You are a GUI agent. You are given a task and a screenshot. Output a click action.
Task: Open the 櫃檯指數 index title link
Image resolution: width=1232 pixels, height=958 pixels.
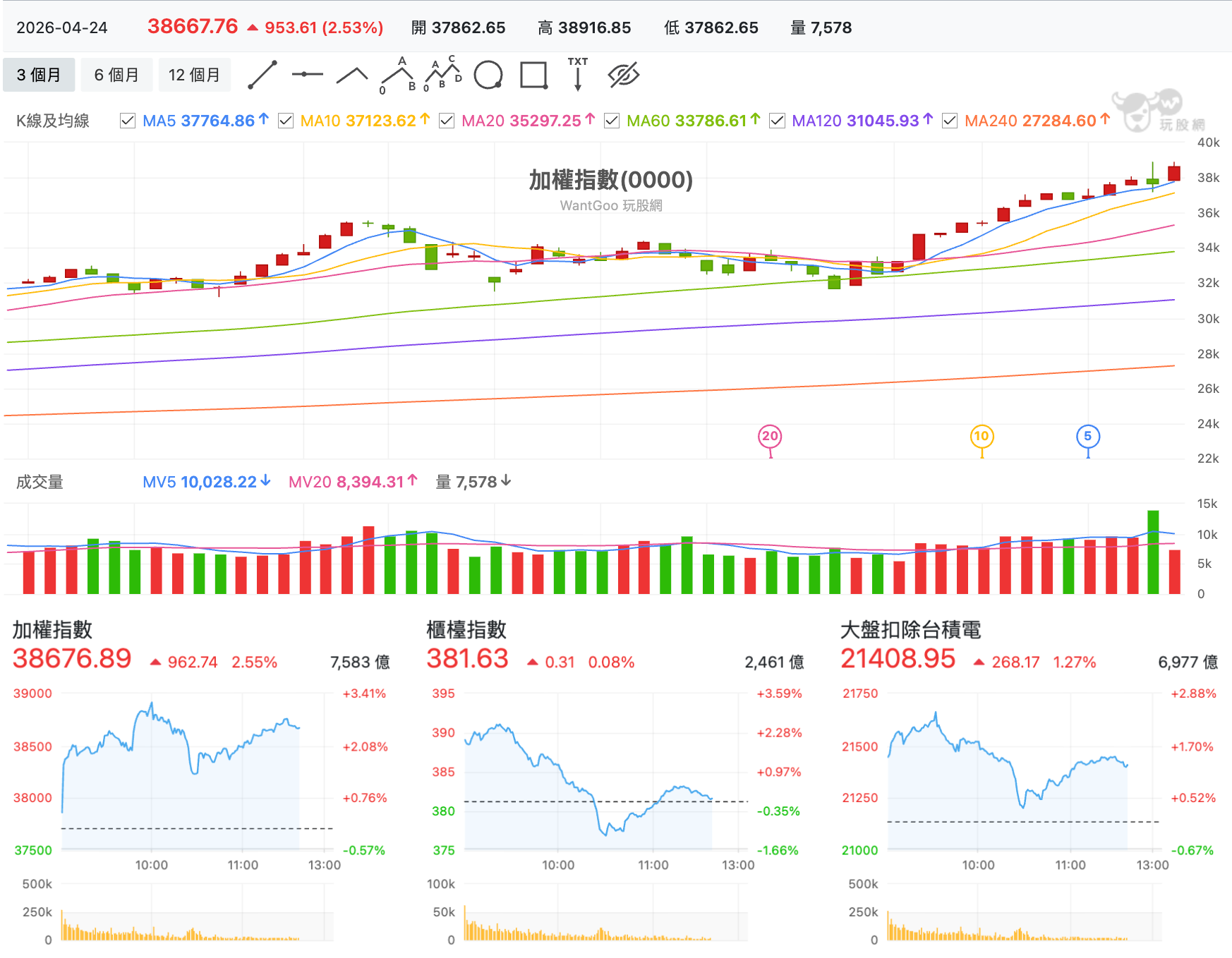click(x=466, y=630)
